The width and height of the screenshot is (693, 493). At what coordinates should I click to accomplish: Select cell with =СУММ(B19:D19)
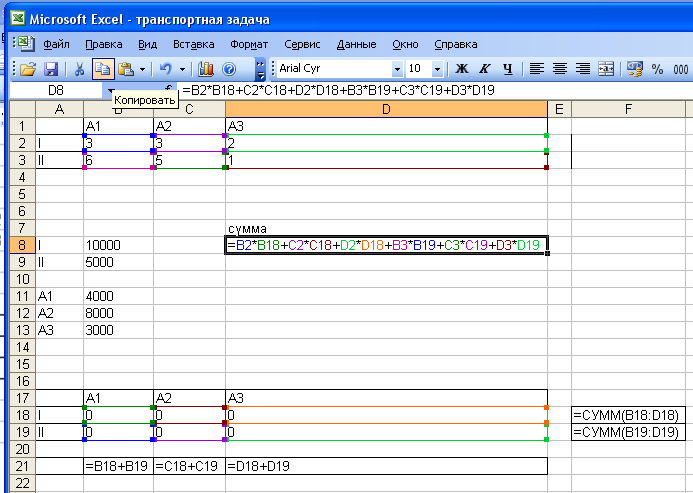tap(628, 432)
